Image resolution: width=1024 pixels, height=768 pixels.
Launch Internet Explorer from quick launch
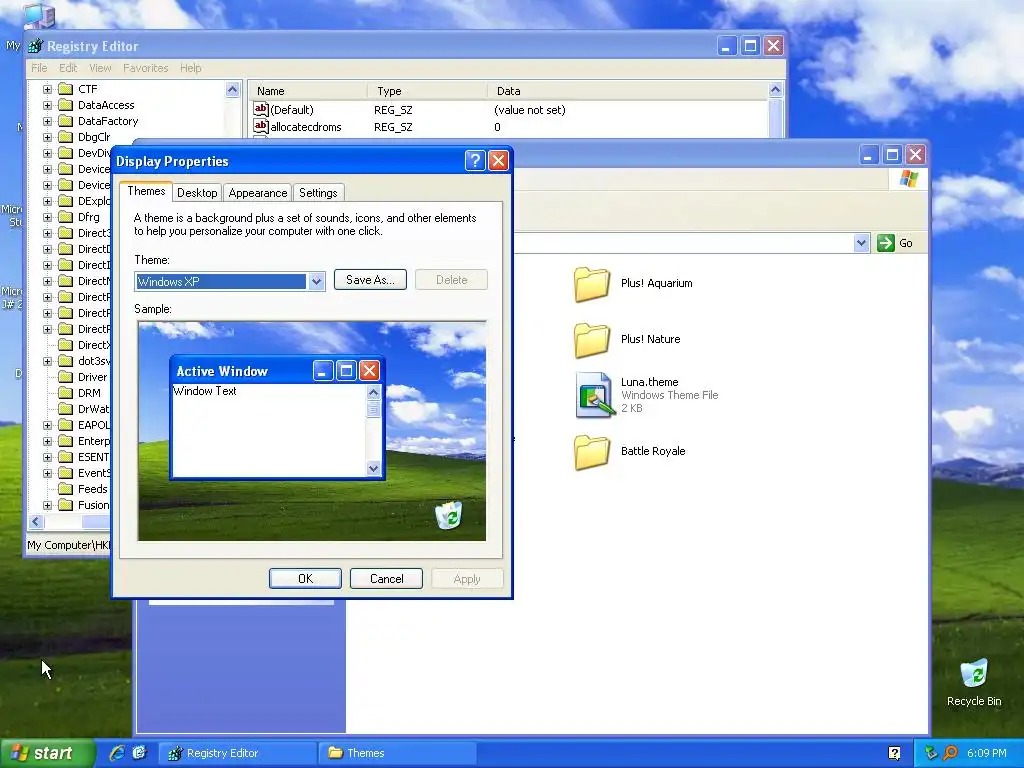117,753
